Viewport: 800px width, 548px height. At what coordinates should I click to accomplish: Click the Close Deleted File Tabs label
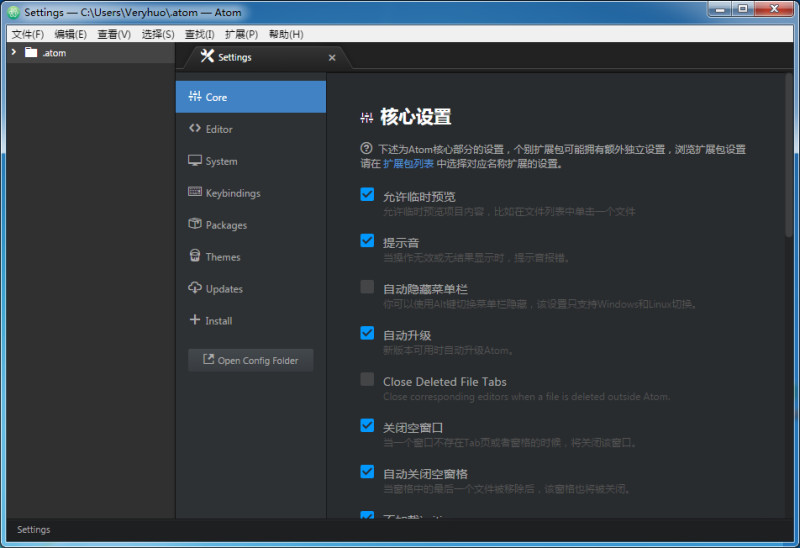[444, 382]
